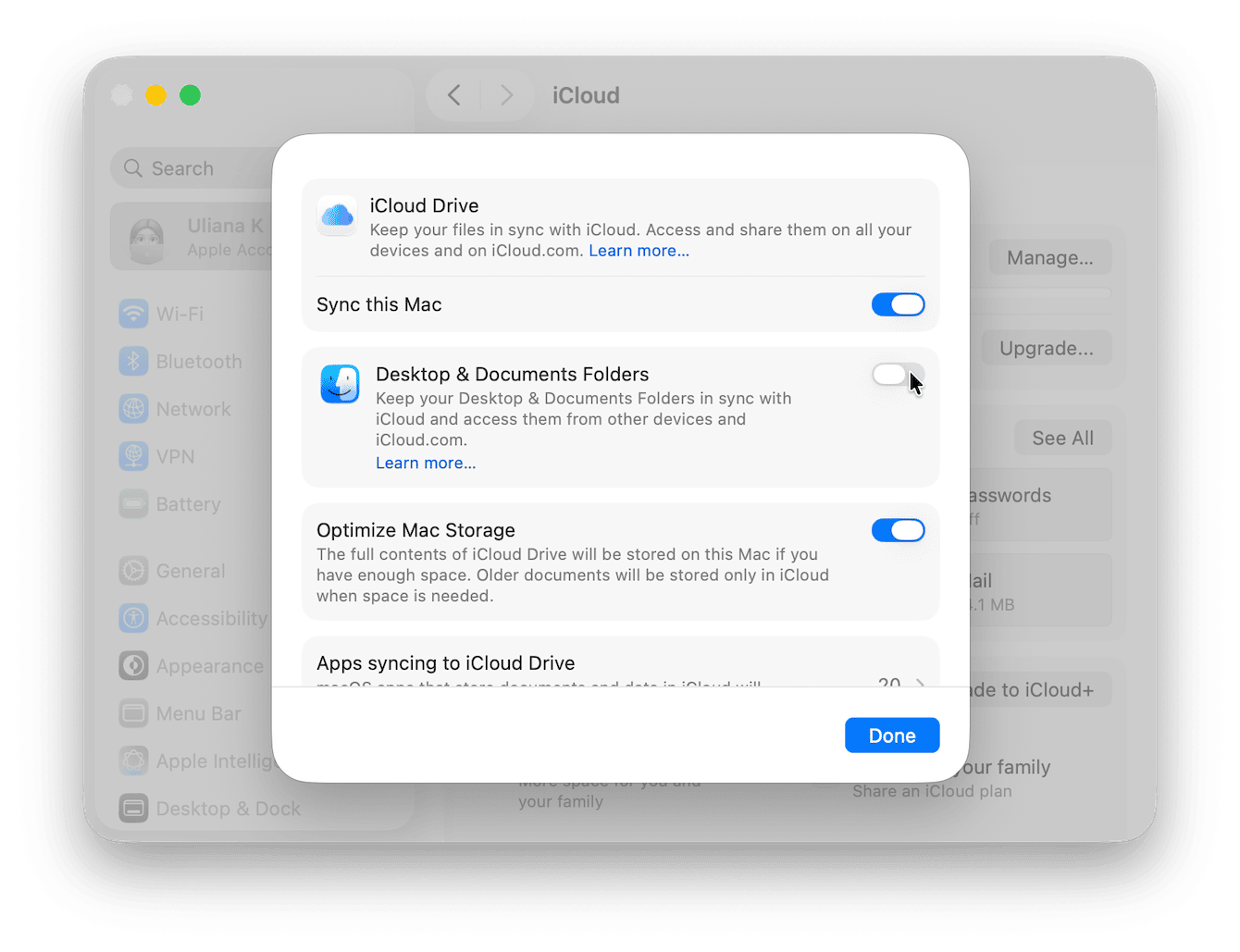Turn off Optimize Mac Storage
The image size is (1240, 952).
point(898,530)
